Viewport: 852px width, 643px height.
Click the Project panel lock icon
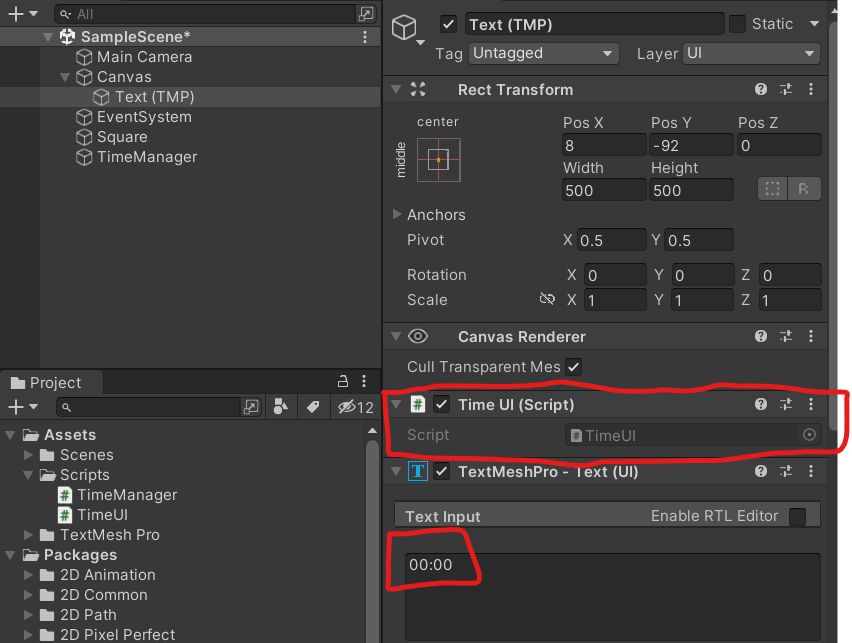coord(342,382)
